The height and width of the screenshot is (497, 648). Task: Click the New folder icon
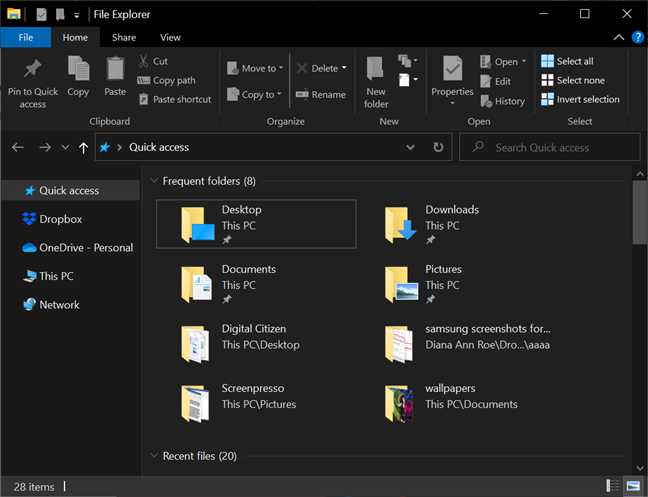pyautogui.click(x=375, y=68)
